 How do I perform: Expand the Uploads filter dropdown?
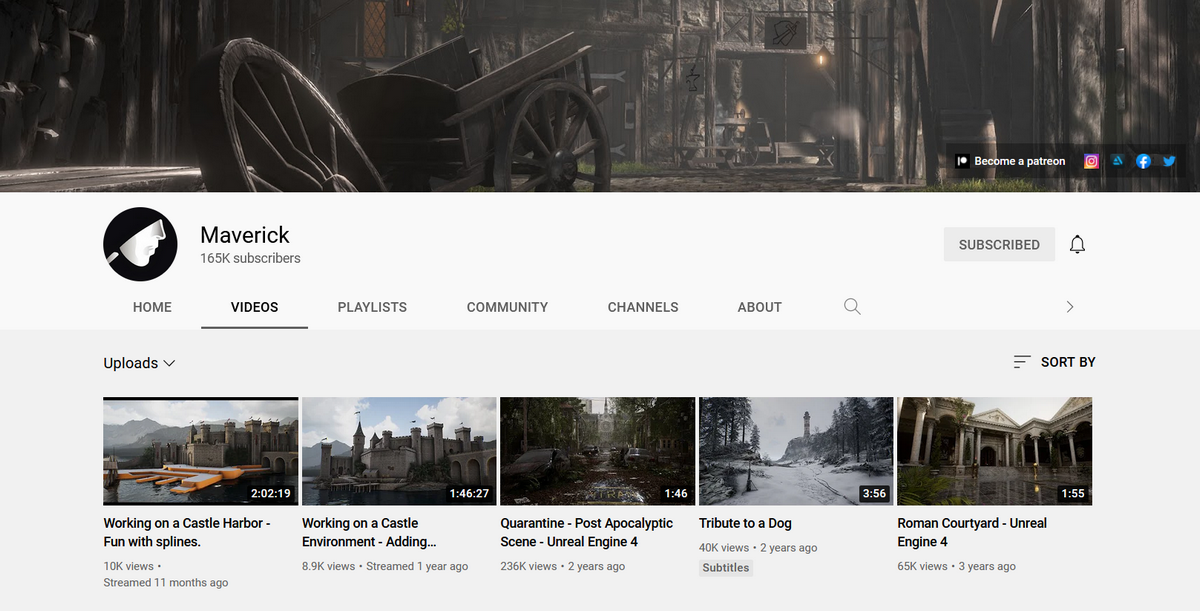[x=139, y=363]
